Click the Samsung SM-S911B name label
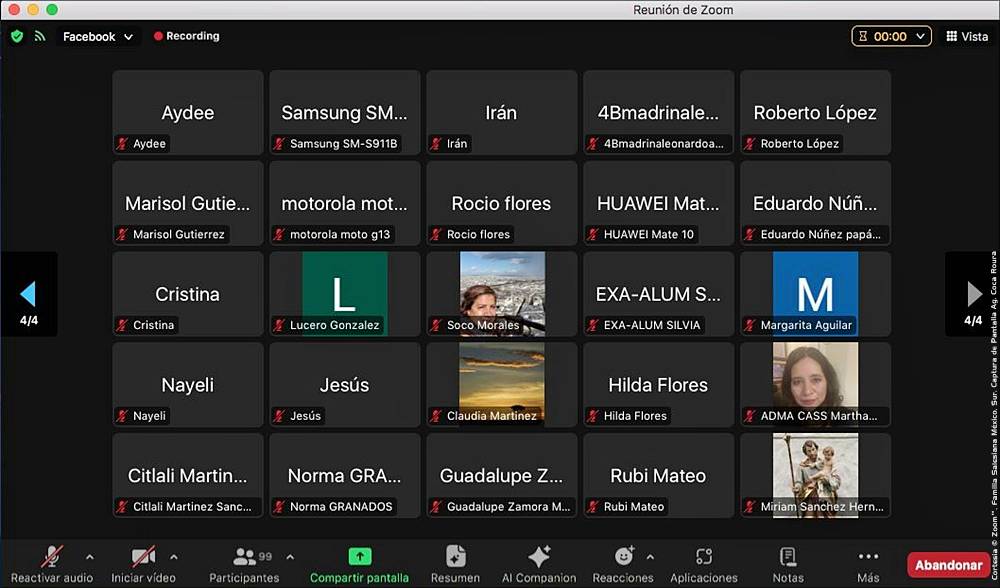This screenshot has height=588, width=1000. (x=344, y=144)
